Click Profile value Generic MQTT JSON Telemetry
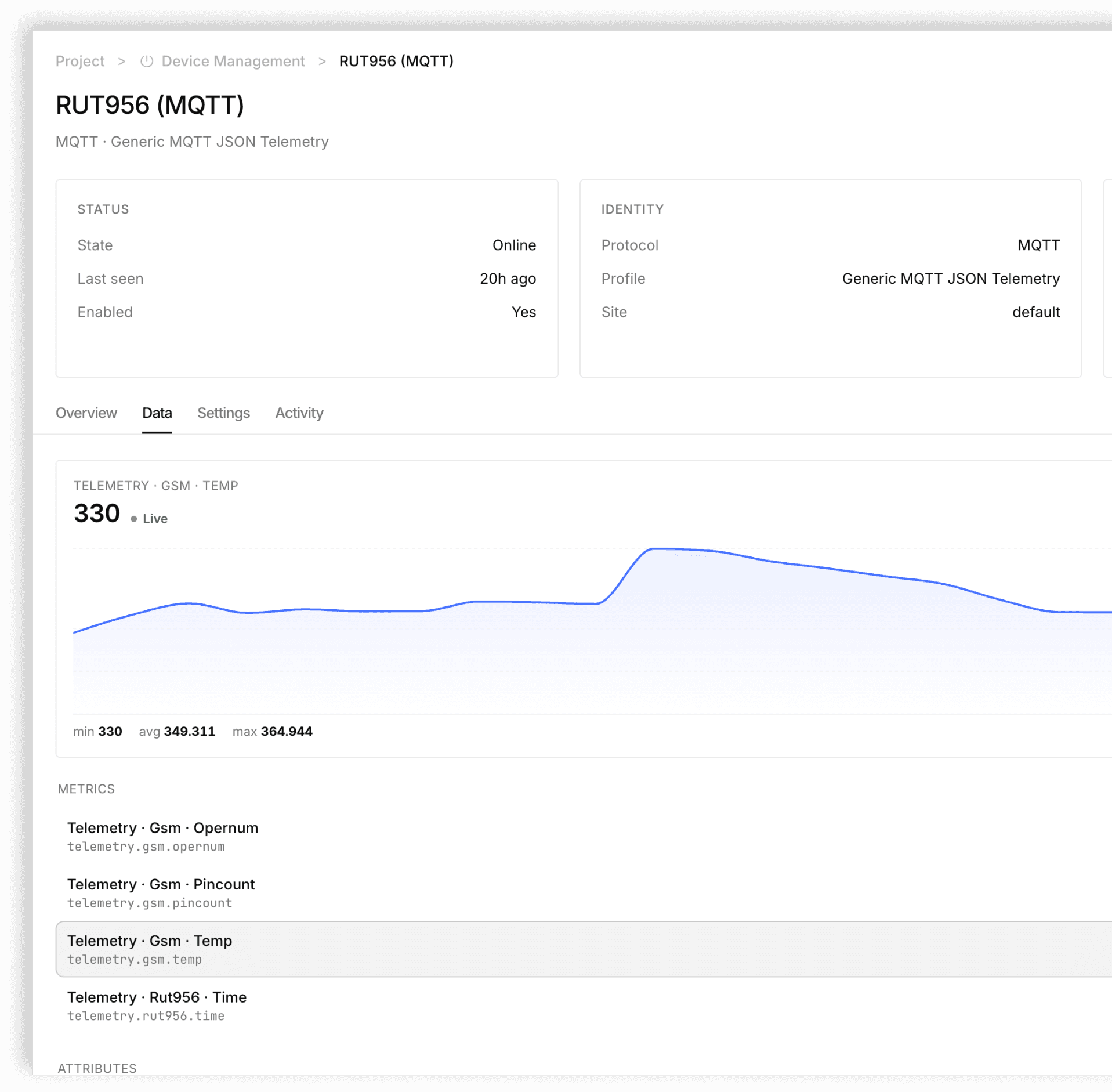This screenshot has width=1112, height=1092. click(951, 279)
